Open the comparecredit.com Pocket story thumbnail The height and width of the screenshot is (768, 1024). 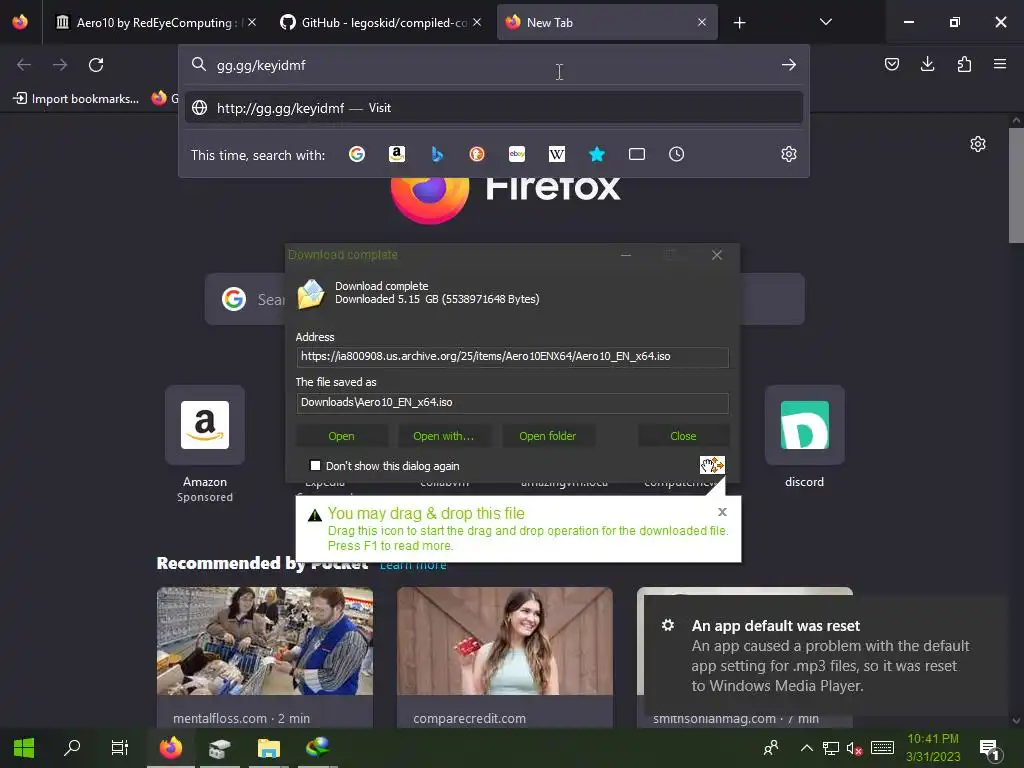505,641
